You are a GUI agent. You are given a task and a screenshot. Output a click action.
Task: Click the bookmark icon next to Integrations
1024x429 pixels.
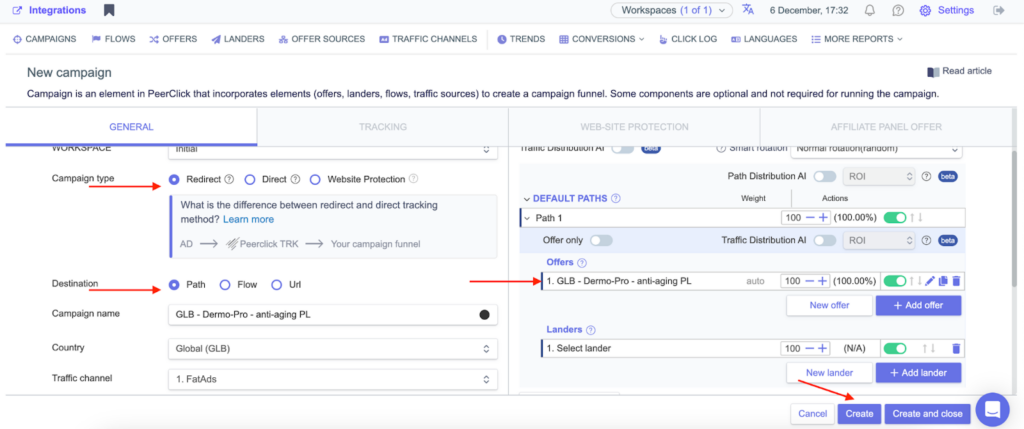pos(109,10)
